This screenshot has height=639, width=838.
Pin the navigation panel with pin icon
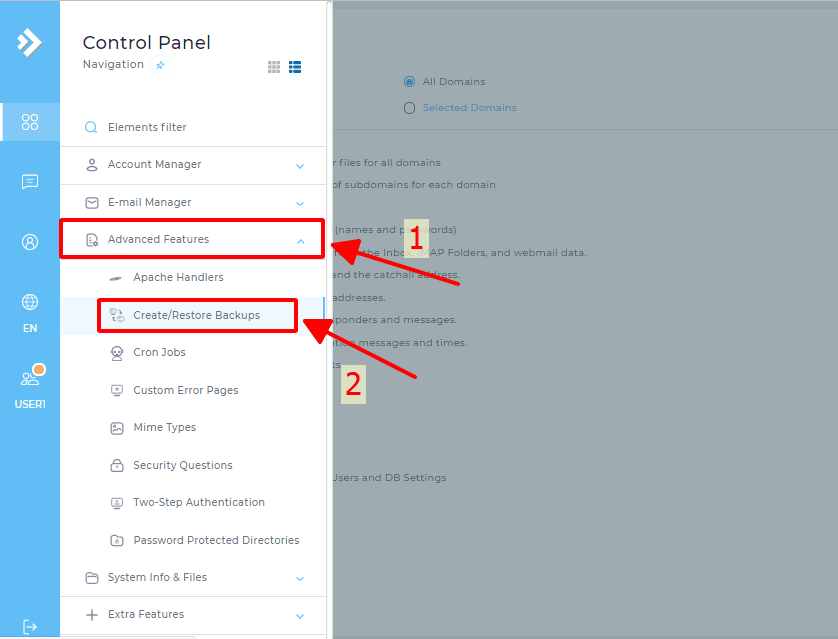(x=160, y=65)
